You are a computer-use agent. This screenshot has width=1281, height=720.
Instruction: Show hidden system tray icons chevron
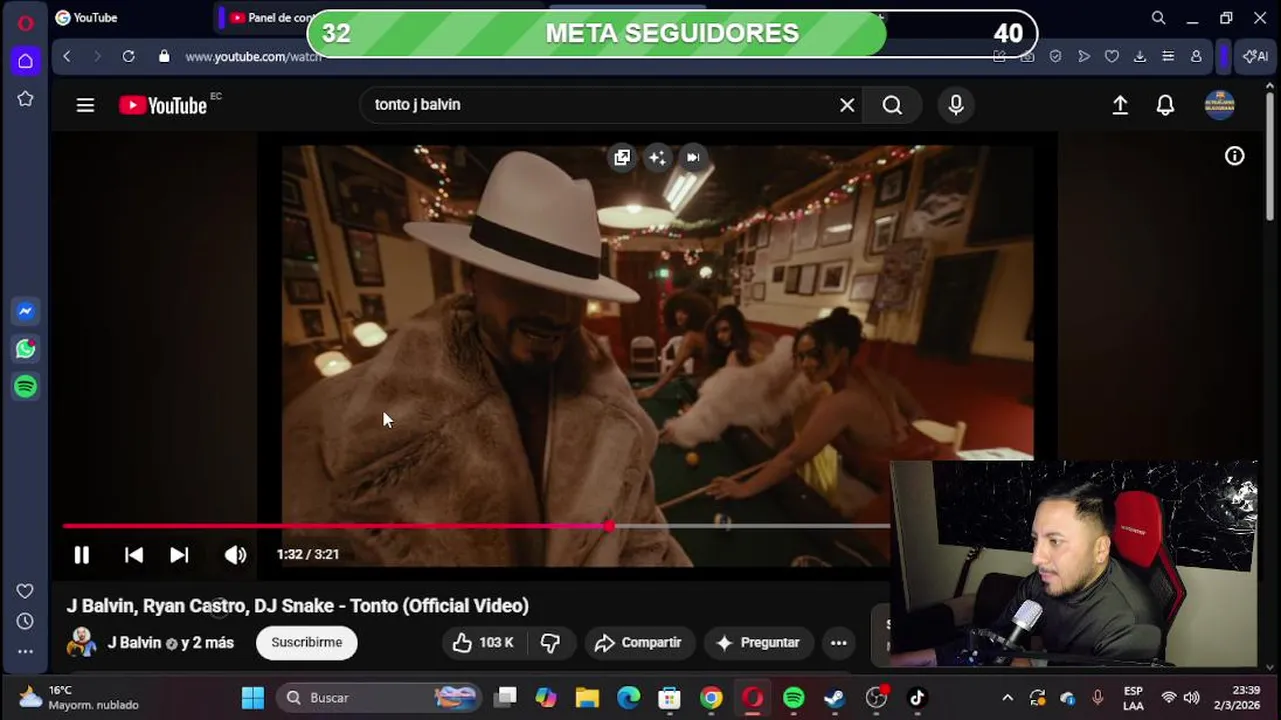pos(1007,698)
